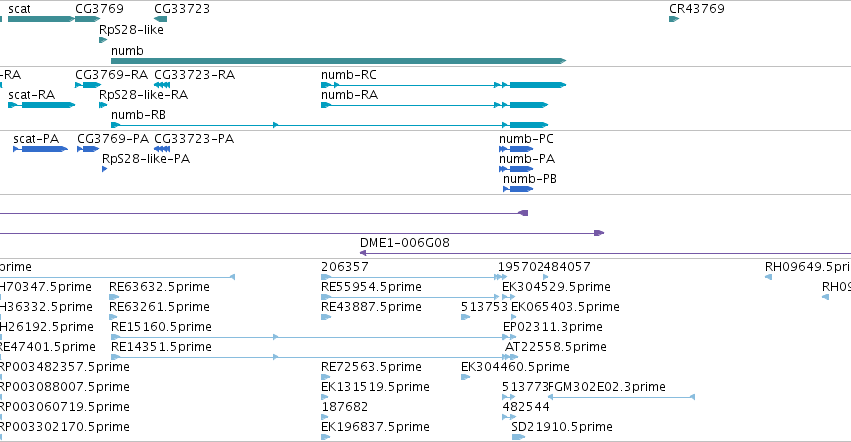Click the EK196837.5prime EST label
The height and width of the screenshot is (442, 851).
375,427
